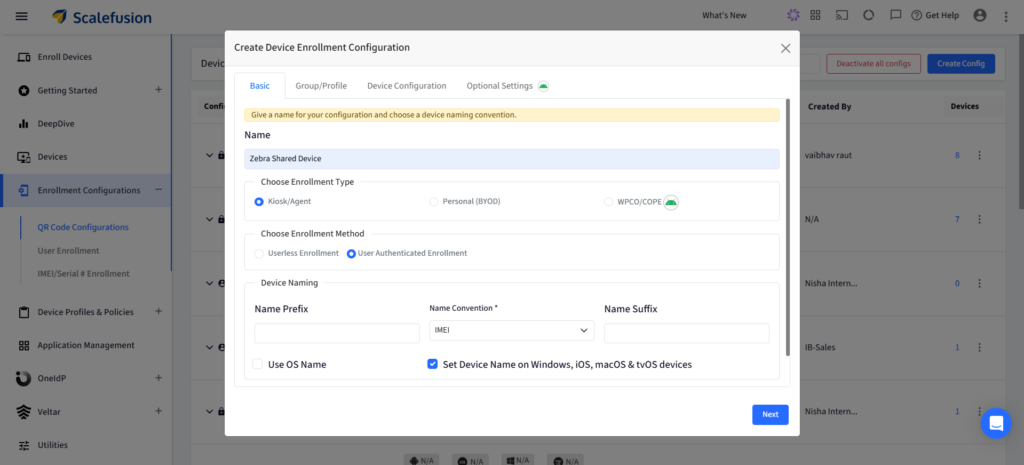1024x465 pixels.
Task: Switch to the Optional Settings tab
Action: coord(500,86)
